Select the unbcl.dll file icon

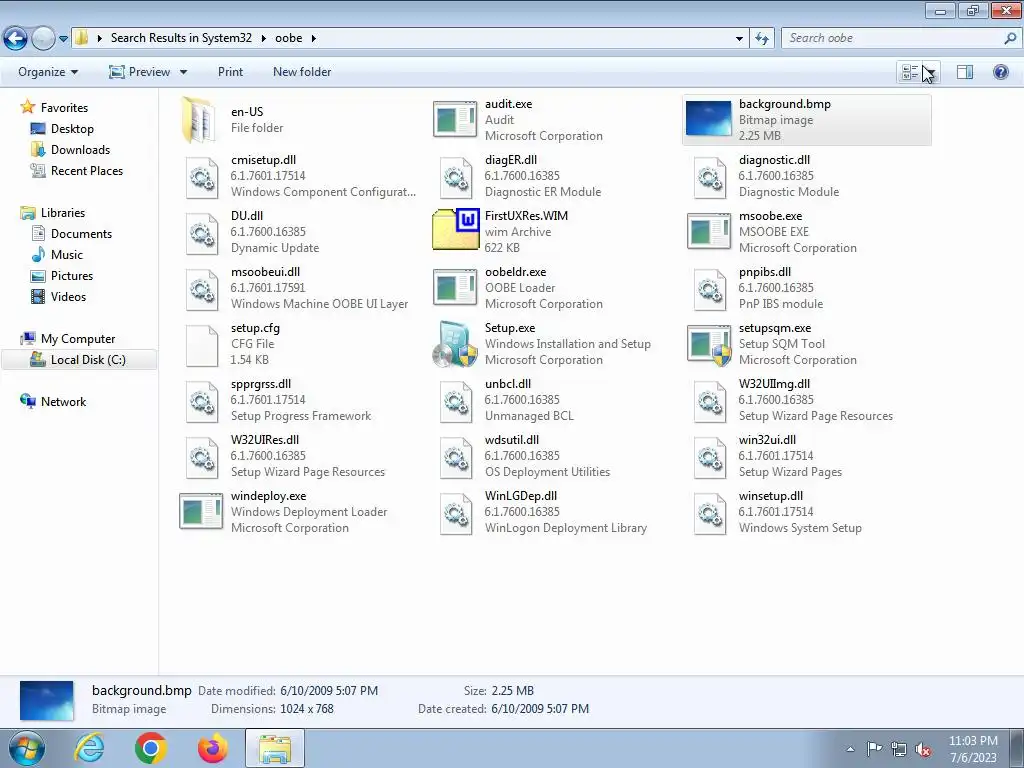[x=456, y=401]
